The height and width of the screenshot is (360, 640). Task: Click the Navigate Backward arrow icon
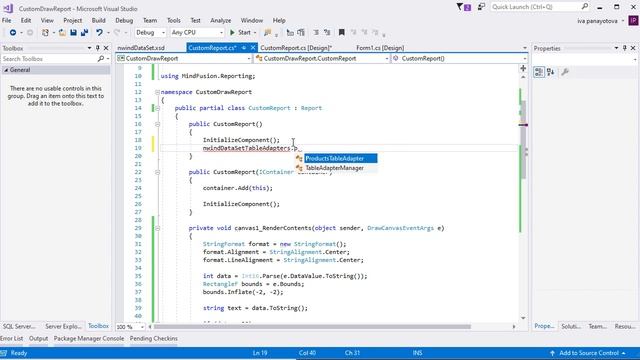[x=13, y=32]
